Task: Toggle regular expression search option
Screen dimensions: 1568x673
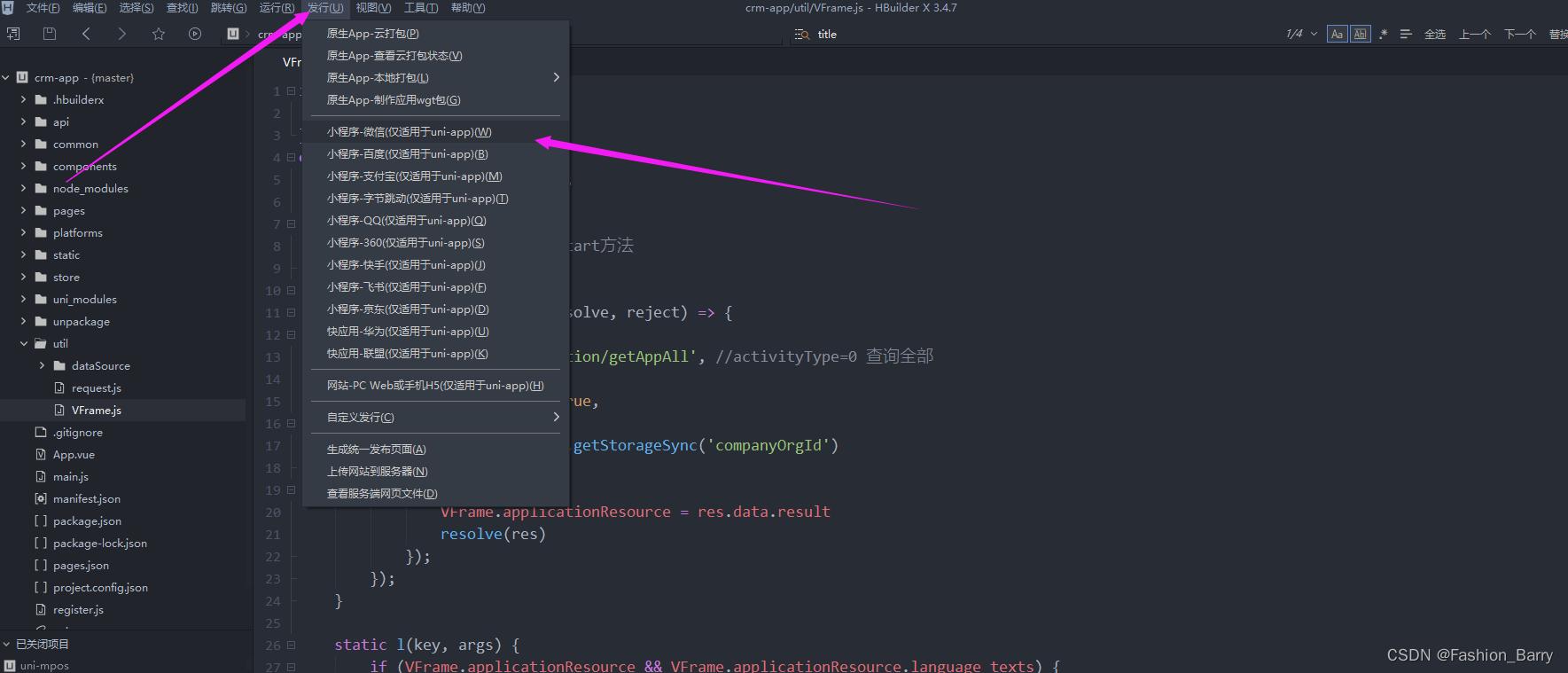Action: pos(1384,35)
